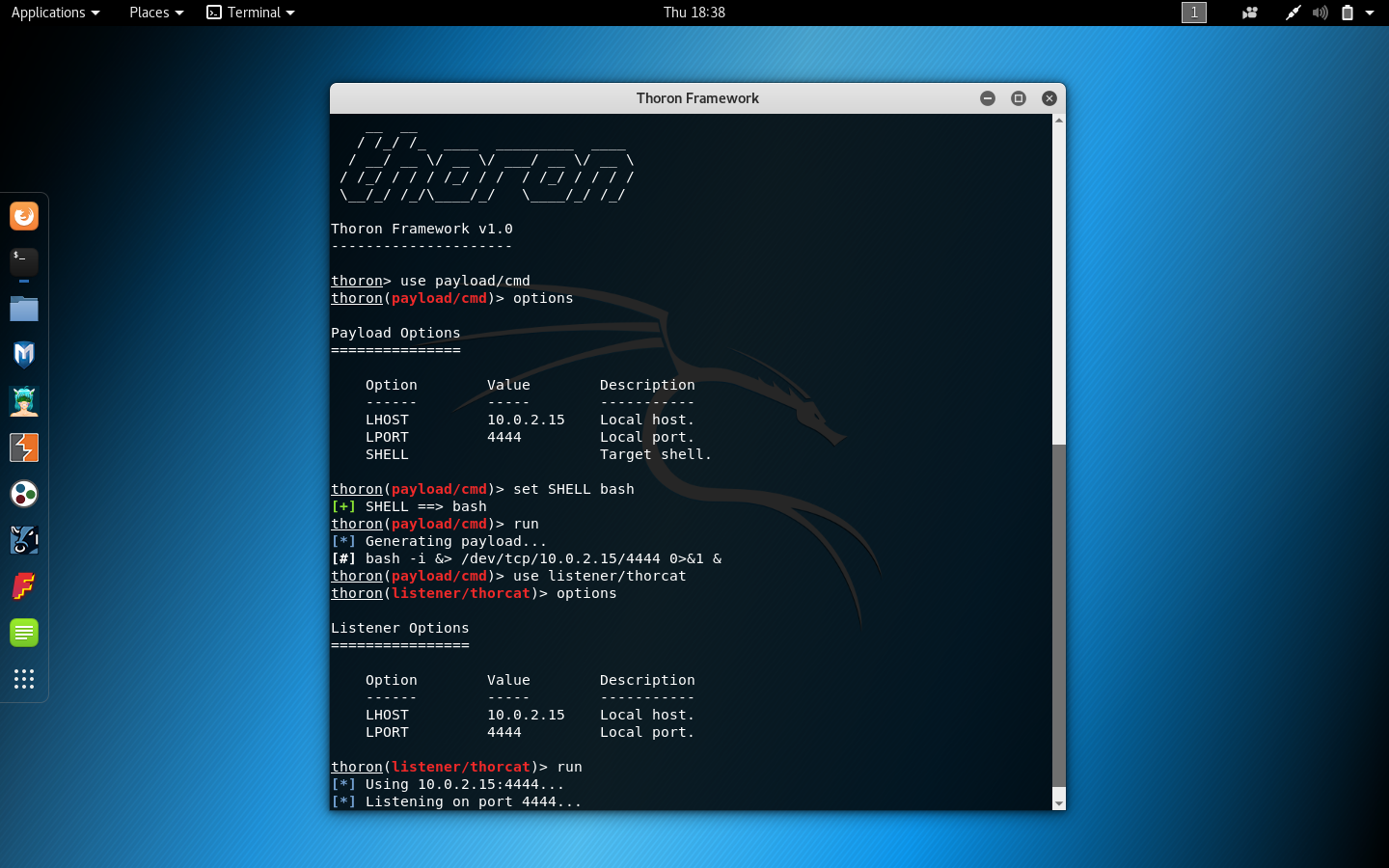Open the Applications menu
Image resolution: width=1389 pixels, height=868 pixels.
pyautogui.click(x=55, y=13)
